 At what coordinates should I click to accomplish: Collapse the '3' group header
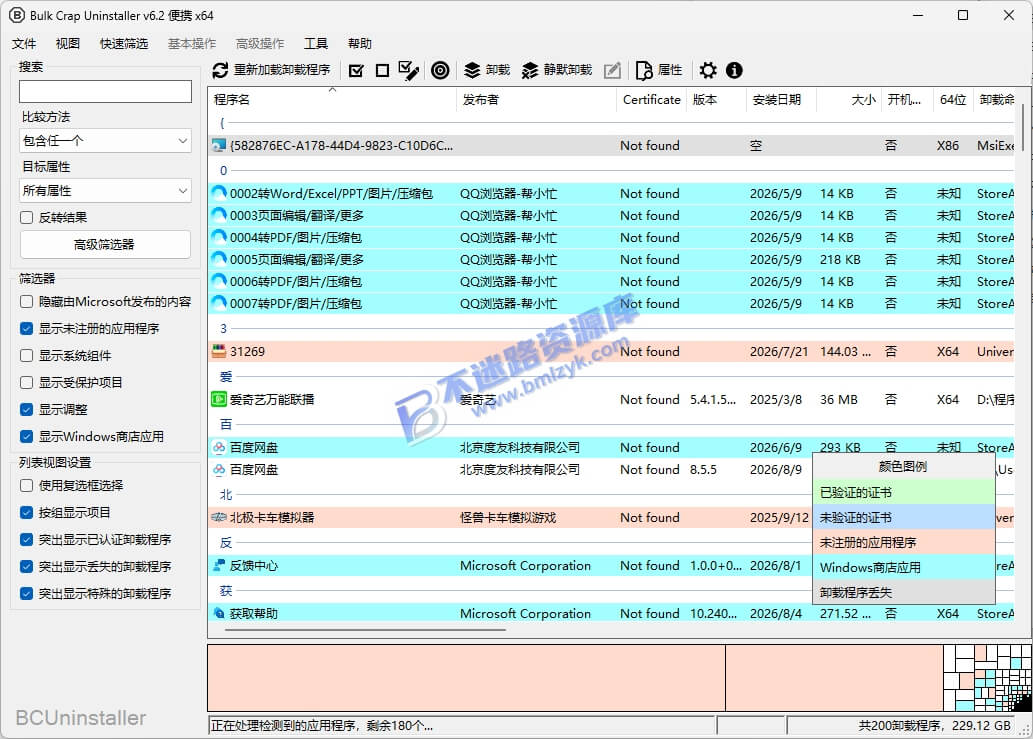coord(223,329)
